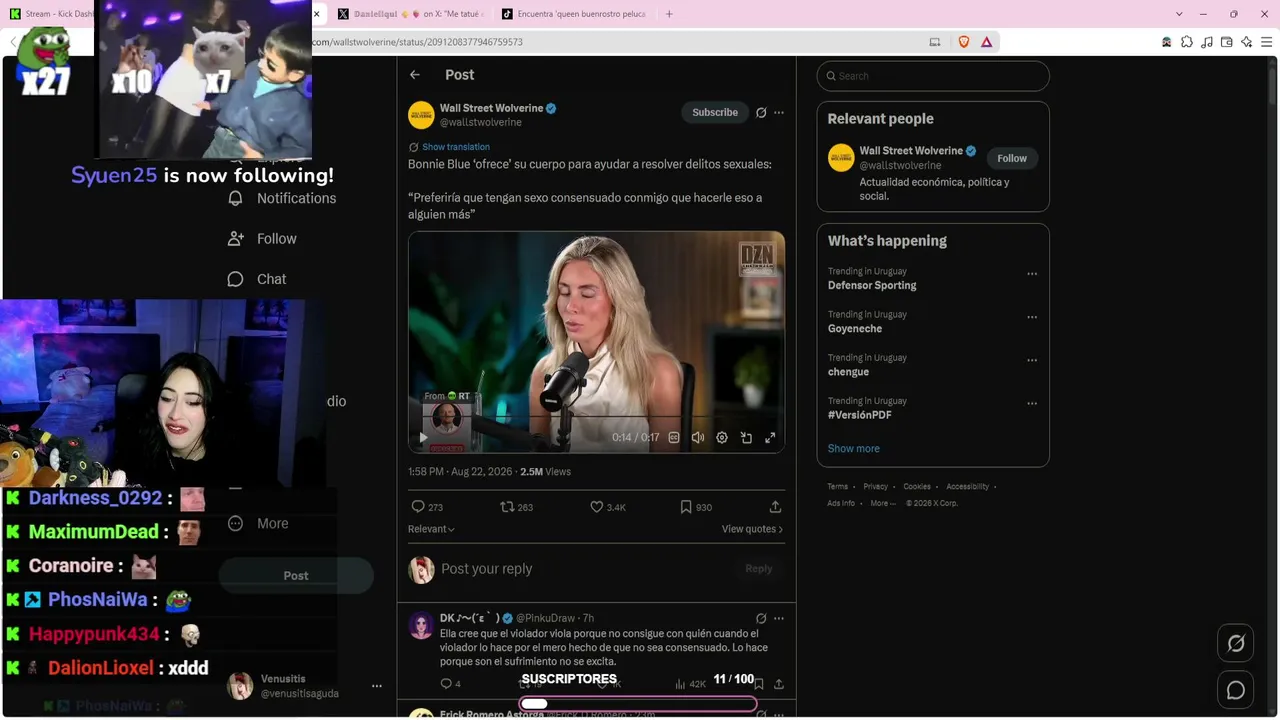Open the music note playlist icon
The width and height of the screenshot is (1280, 720).
point(1207,42)
